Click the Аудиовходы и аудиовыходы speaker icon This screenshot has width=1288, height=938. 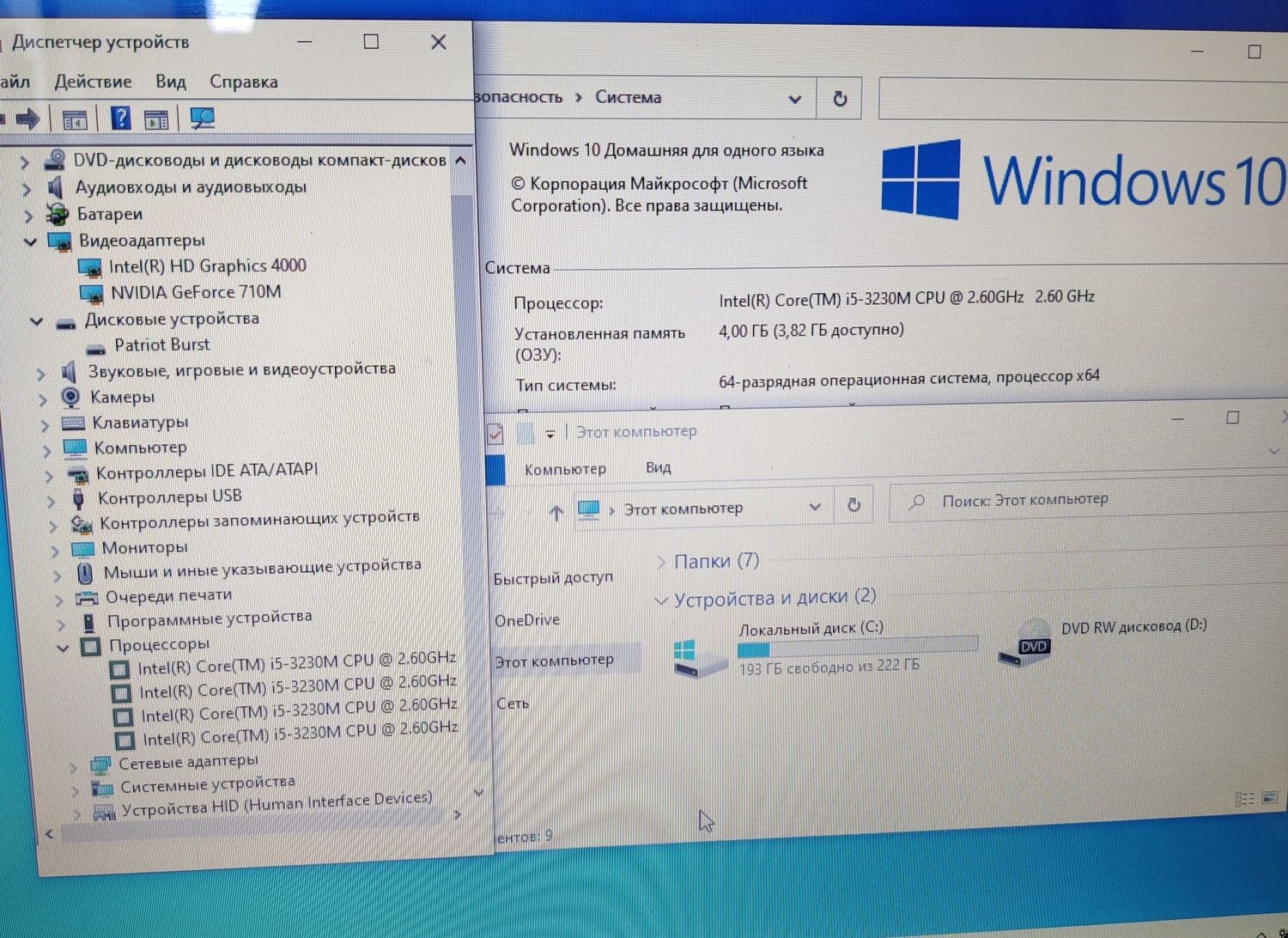pyautogui.click(x=57, y=186)
